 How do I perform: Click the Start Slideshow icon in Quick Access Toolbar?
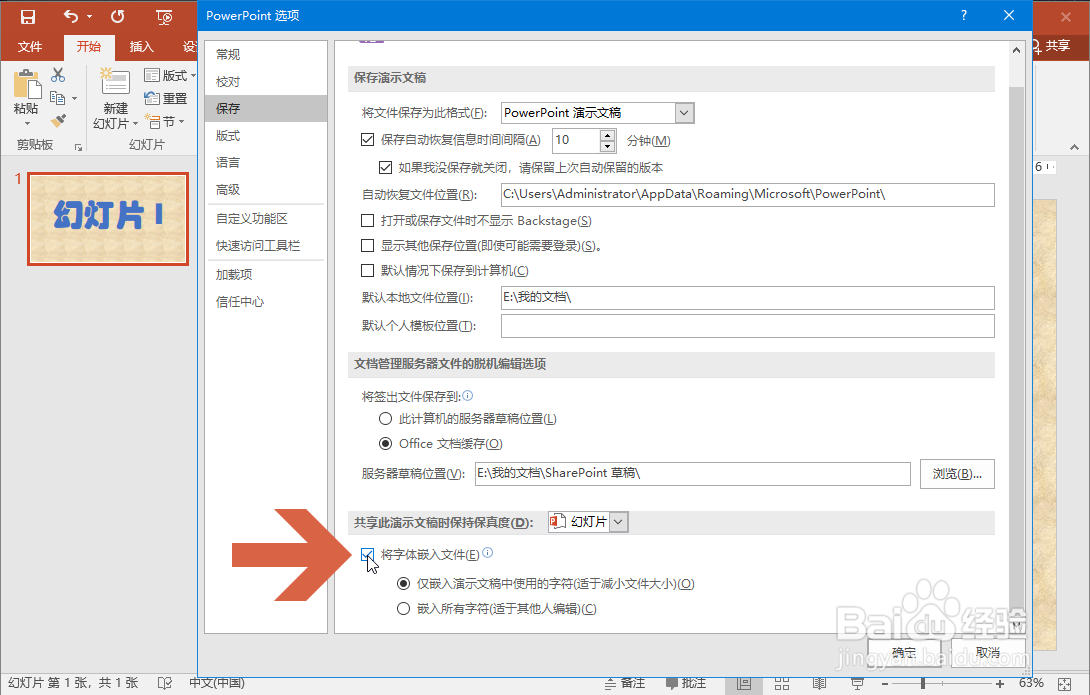point(163,15)
